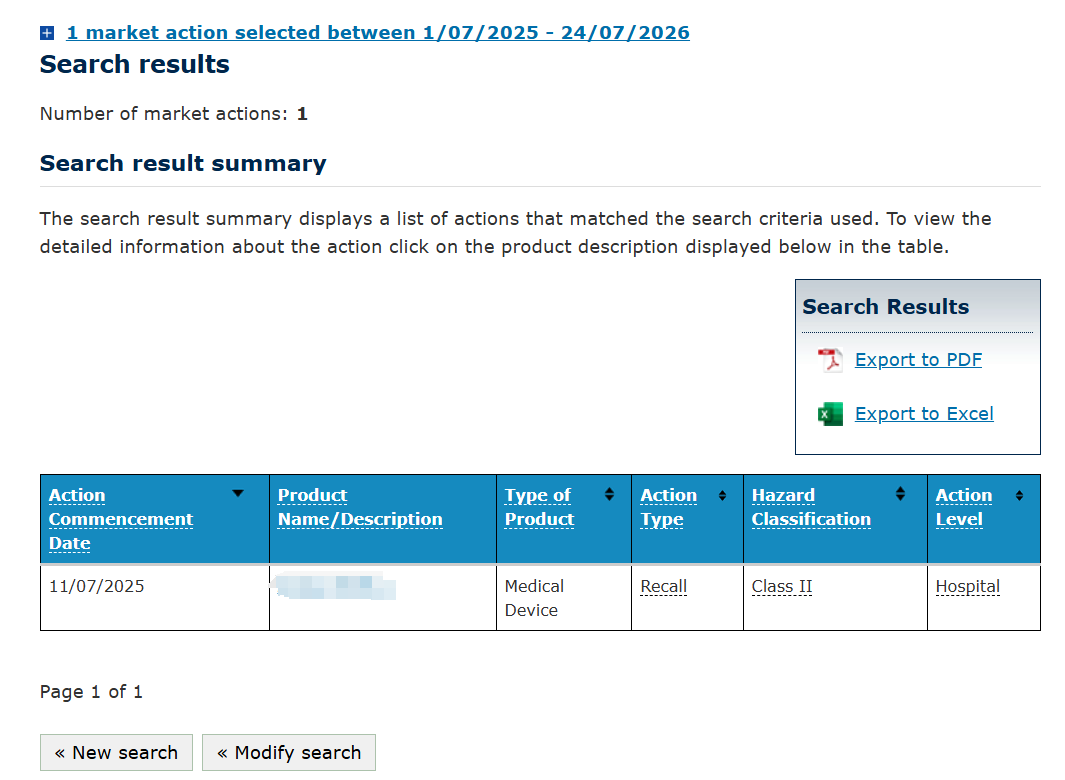The width and height of the screenshot is (1065, 780).
Task: Click Hazard Classification header text
Action: tap(811, 507)
